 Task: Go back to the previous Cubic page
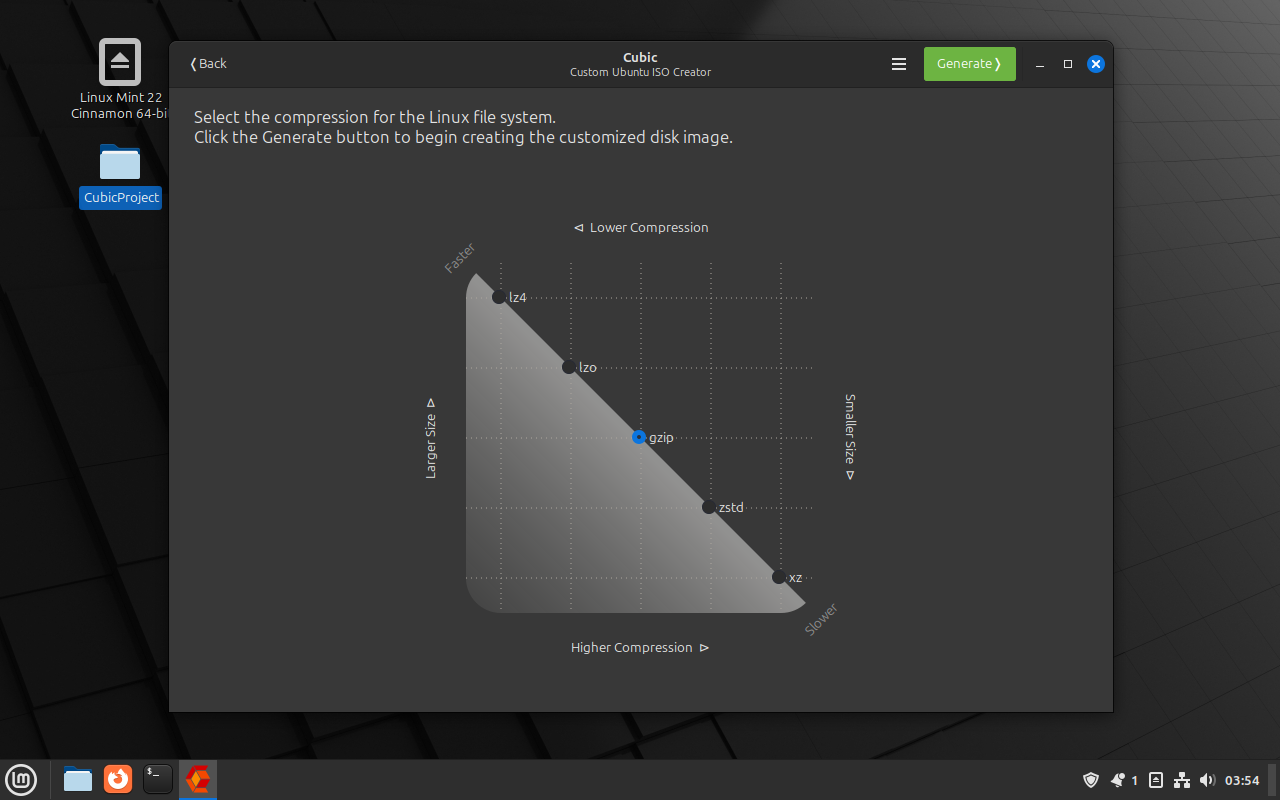pos(209,64)
